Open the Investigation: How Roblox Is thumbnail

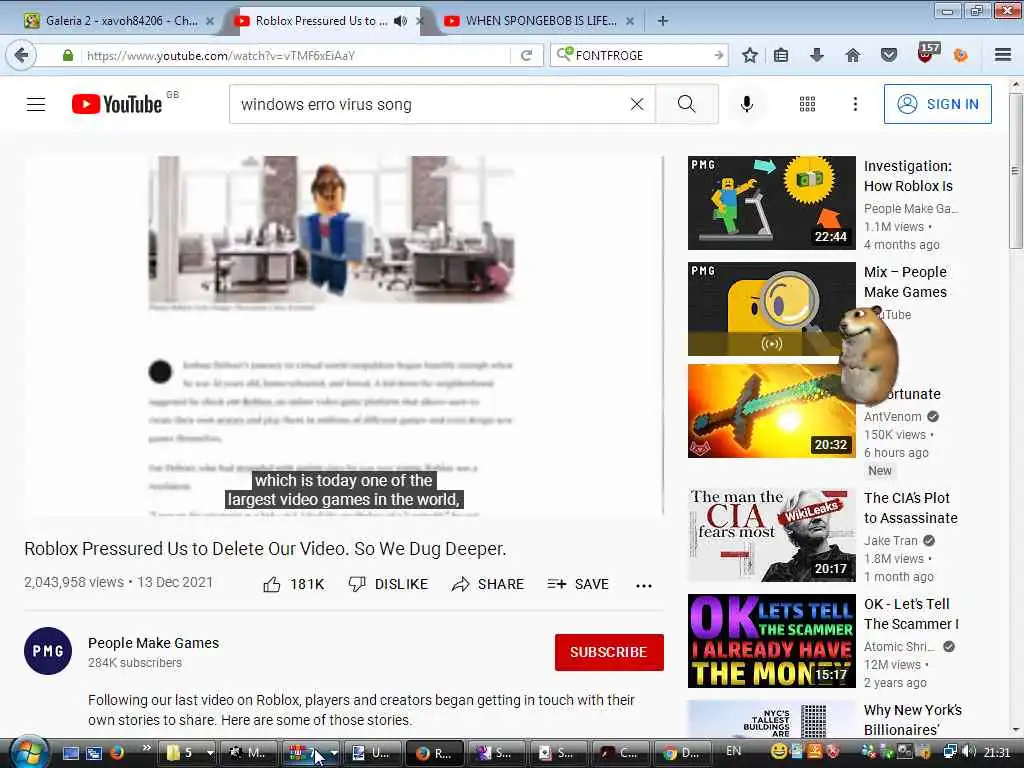click(771, 202)
